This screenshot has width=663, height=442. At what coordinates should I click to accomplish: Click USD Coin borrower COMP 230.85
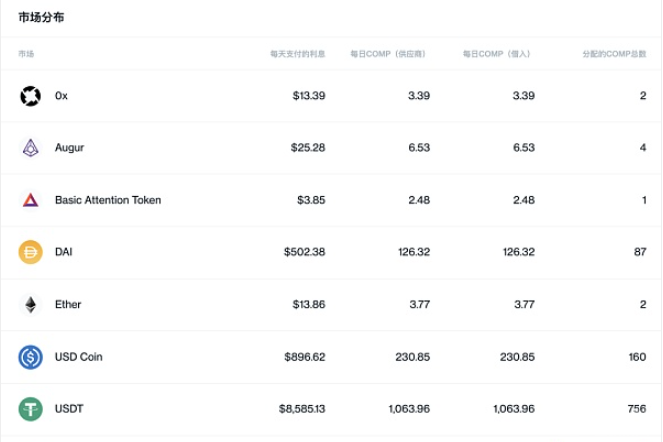518,357
